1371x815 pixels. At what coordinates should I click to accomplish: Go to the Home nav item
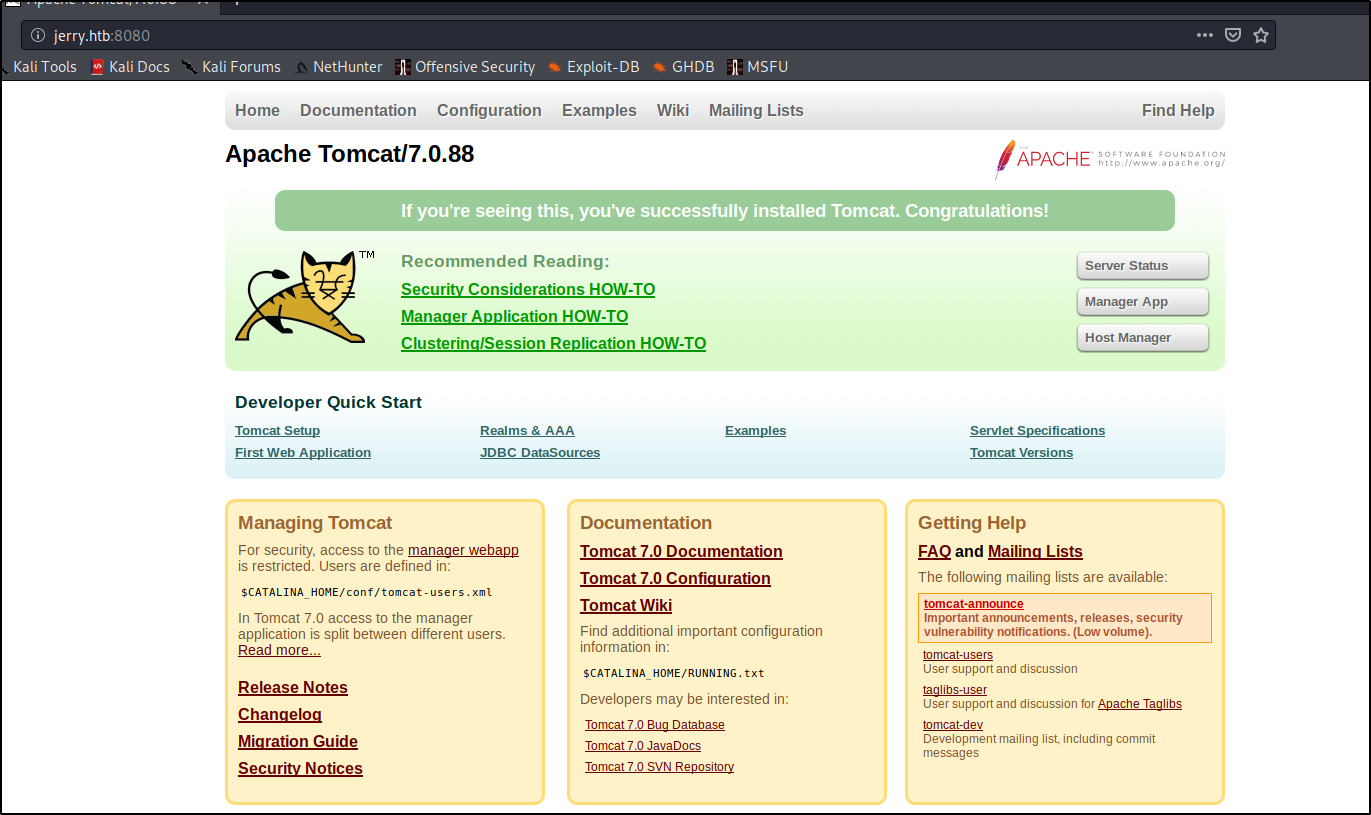(257, 111)
